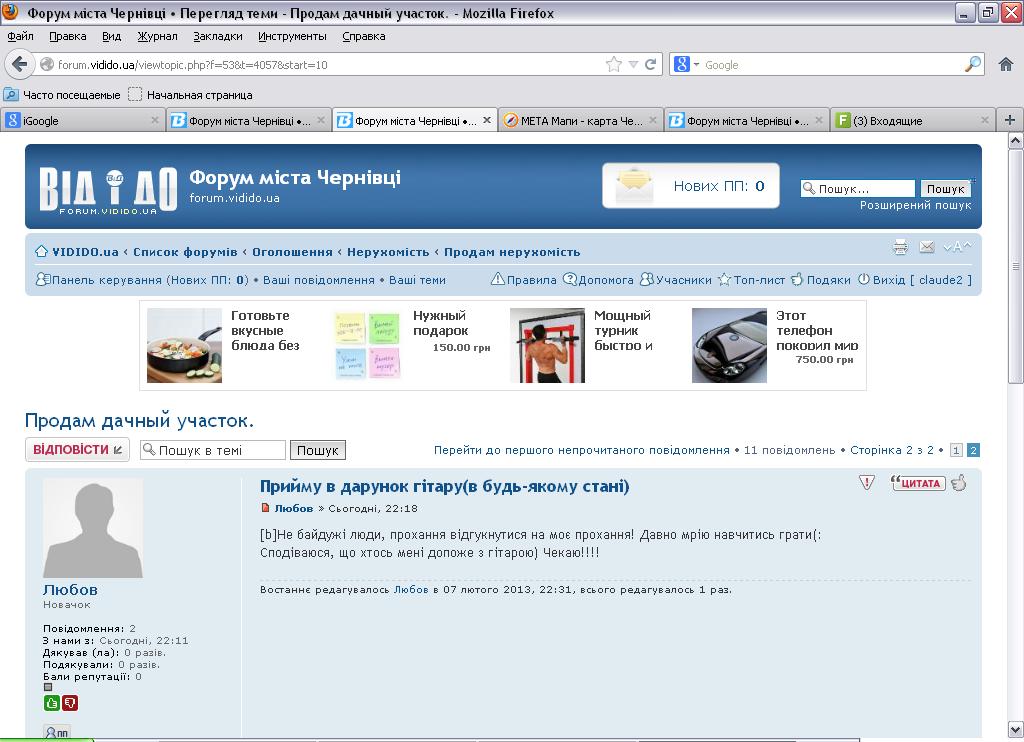Go to page 1 of the topic
The image size is (1024, 742).
956,450
